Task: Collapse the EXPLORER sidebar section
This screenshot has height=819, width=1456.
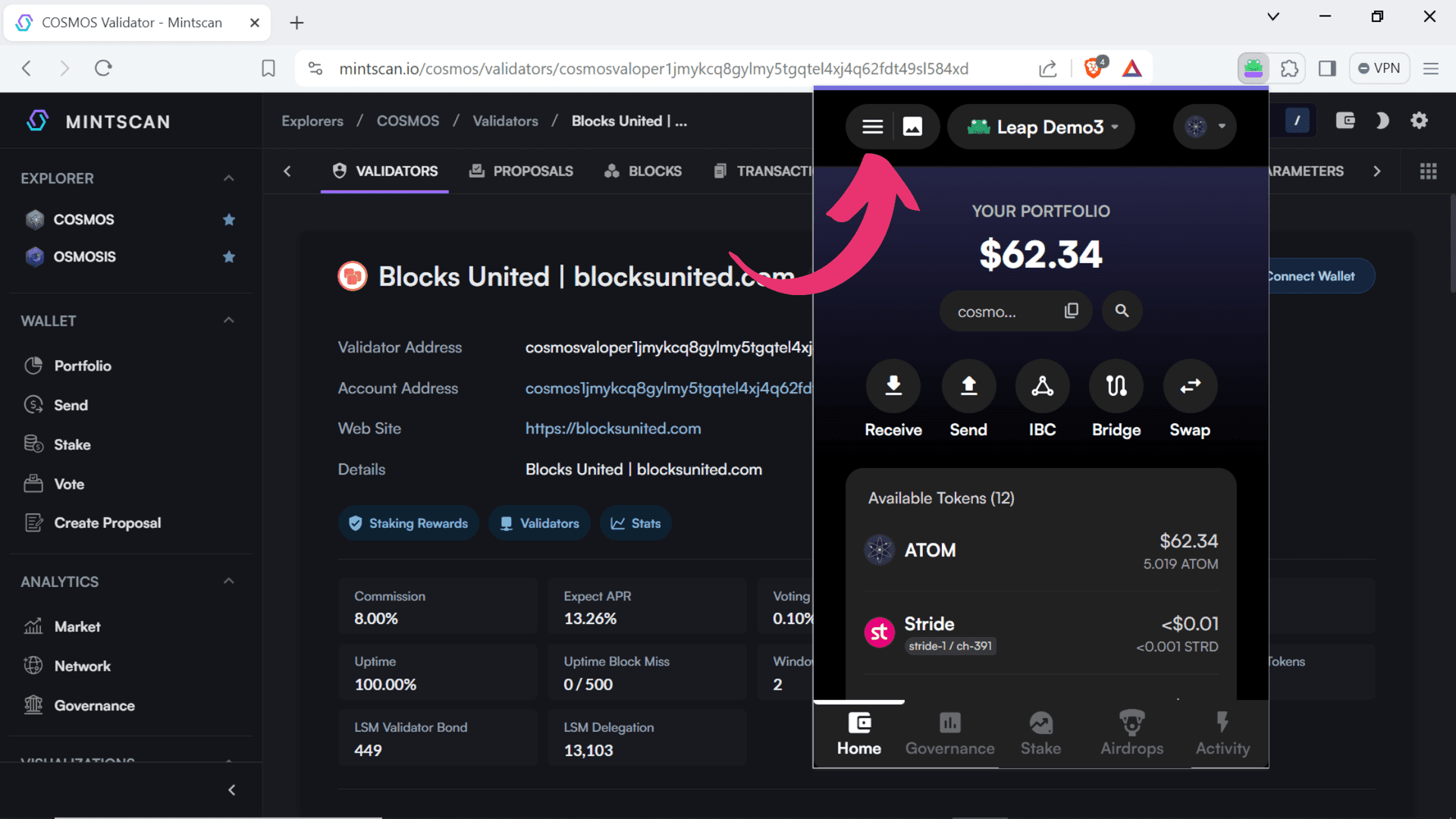Action: [228, 178]
